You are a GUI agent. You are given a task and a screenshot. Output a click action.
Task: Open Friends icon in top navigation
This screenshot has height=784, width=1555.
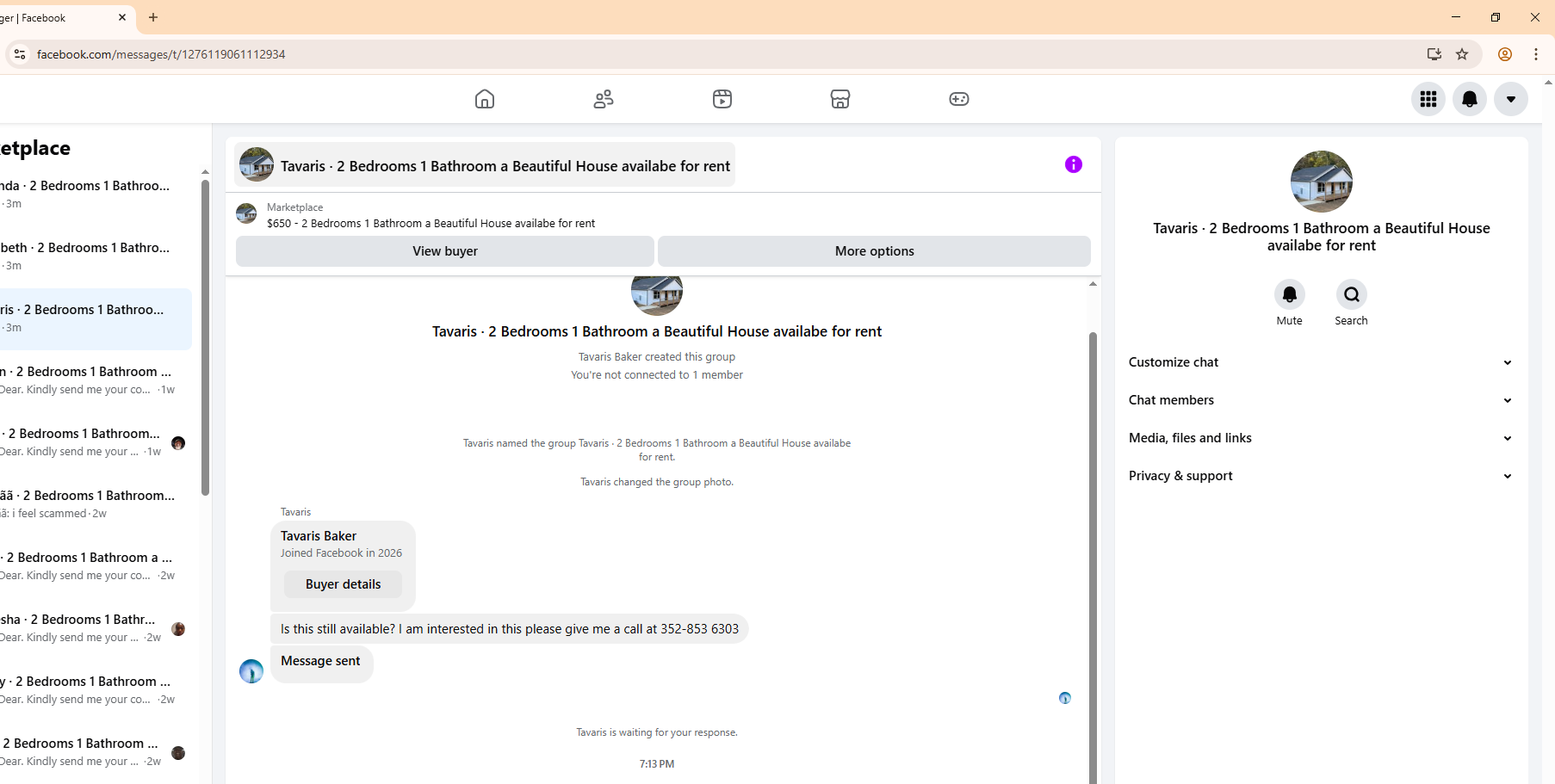point(604,99)
